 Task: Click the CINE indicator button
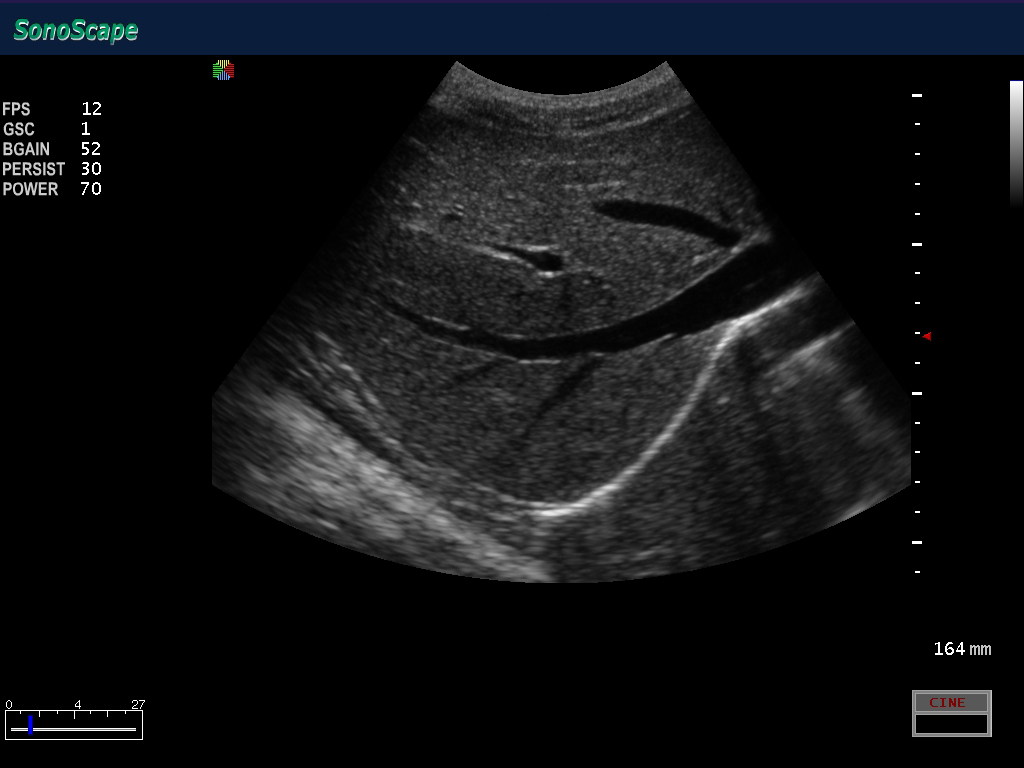coord(951,702)
